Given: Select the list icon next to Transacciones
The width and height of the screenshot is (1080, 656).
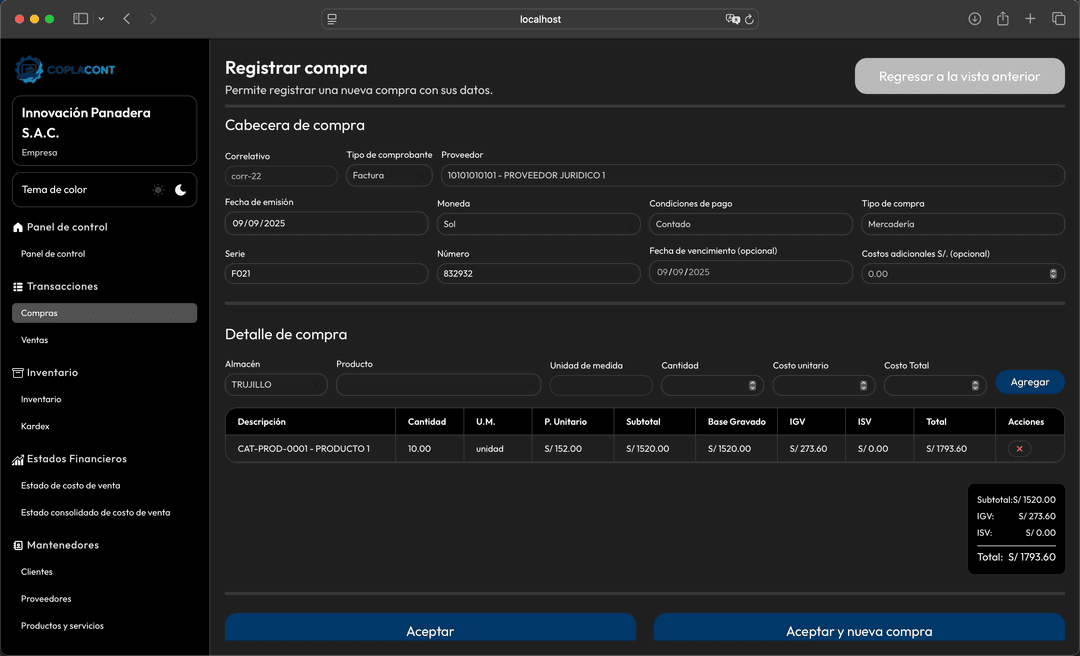Looking at the screenshot, I should (18, 286).
